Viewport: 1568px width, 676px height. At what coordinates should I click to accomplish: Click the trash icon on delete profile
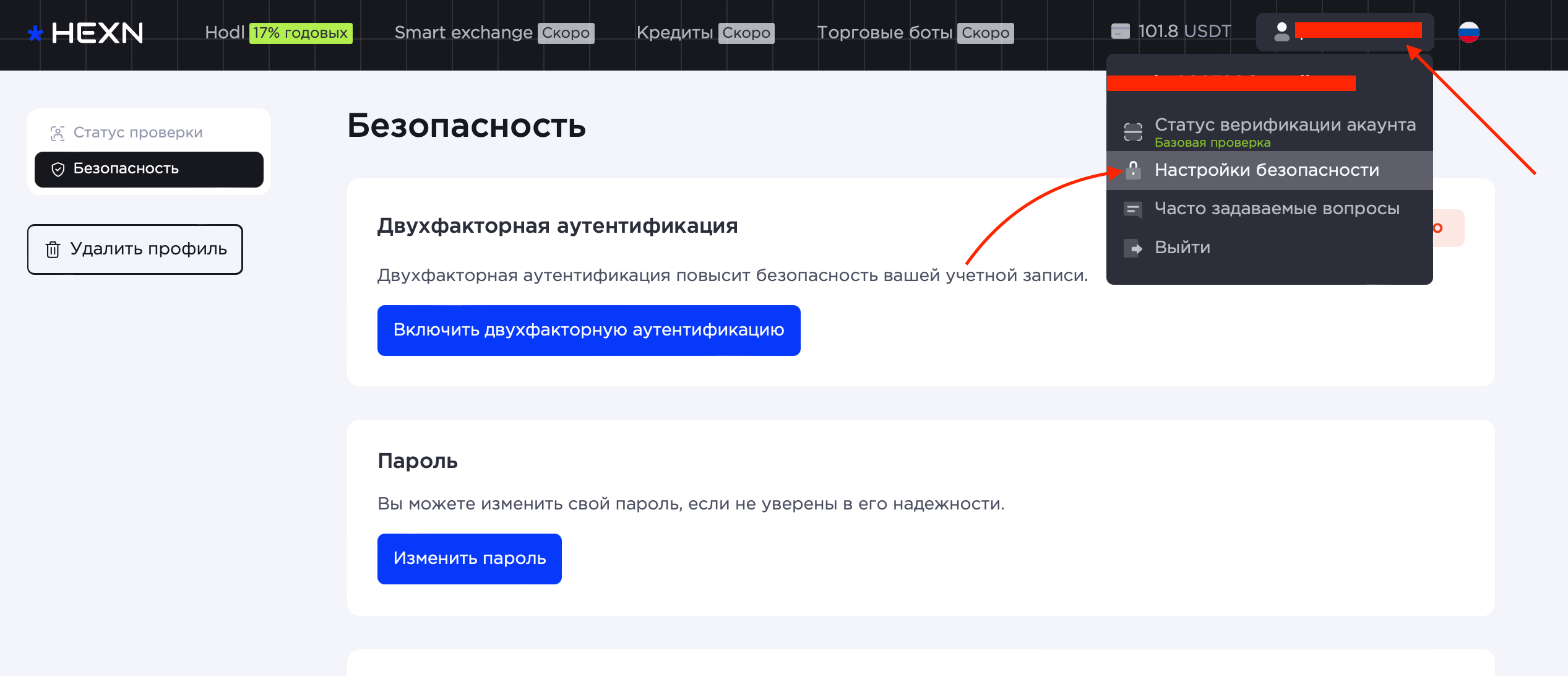tap(53, 249)
